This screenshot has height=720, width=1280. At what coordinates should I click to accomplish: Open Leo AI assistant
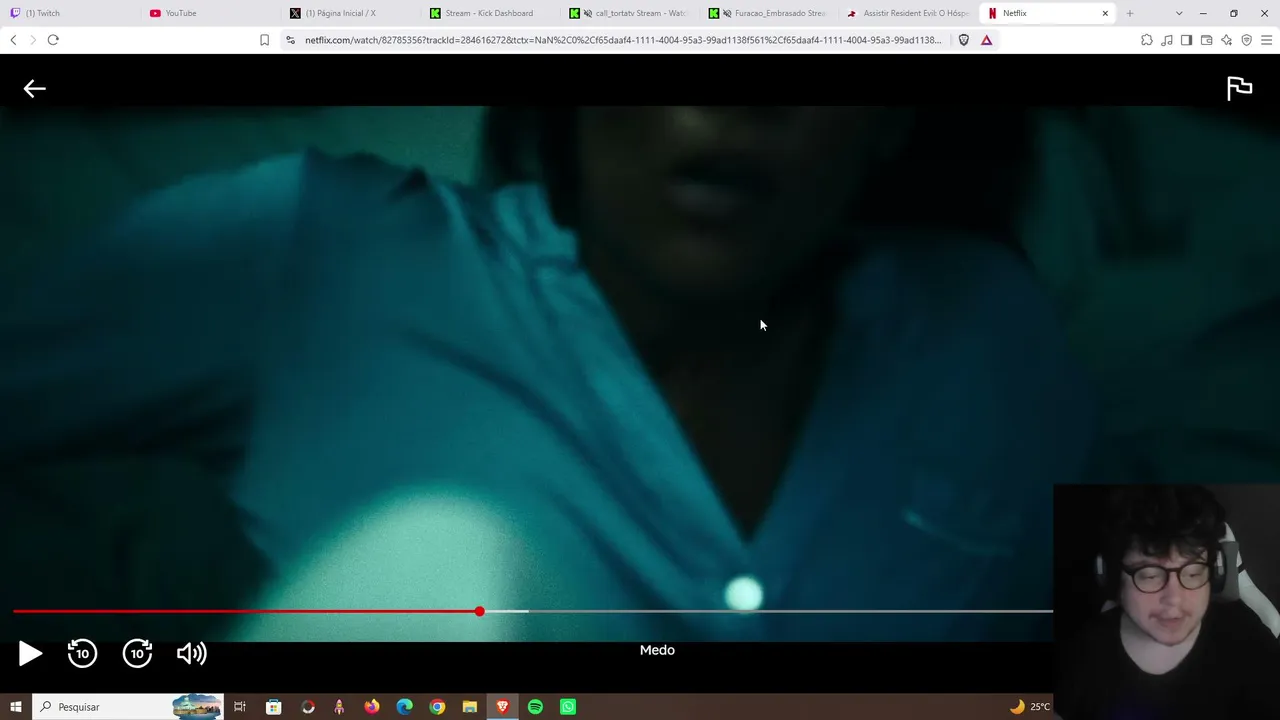pyautogui.click(x=1227, y=40)
